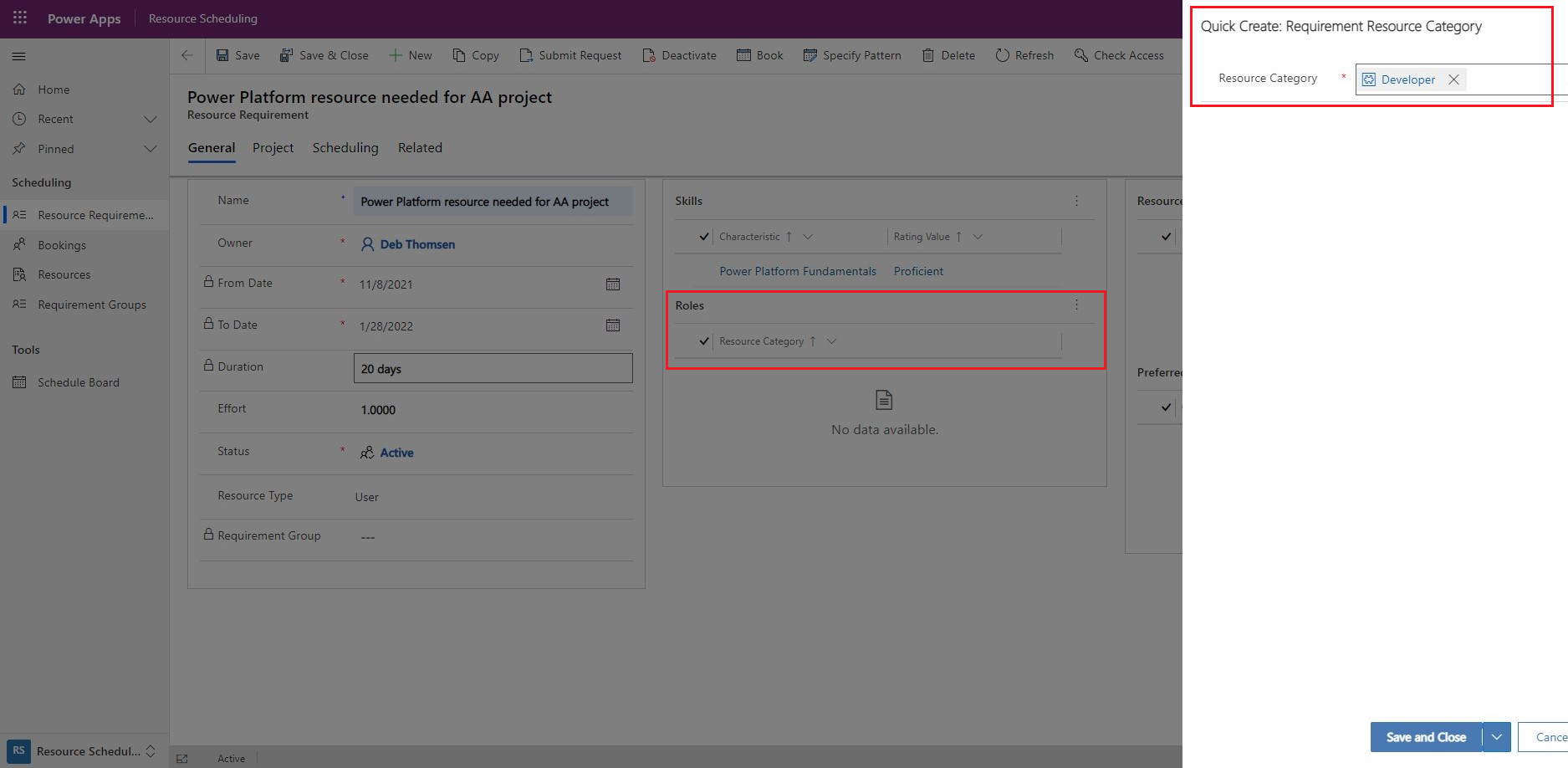This screenshot has height=768, width=1568.
Task: Create a New record from the toolbar
Action: (x=411, y=55)
